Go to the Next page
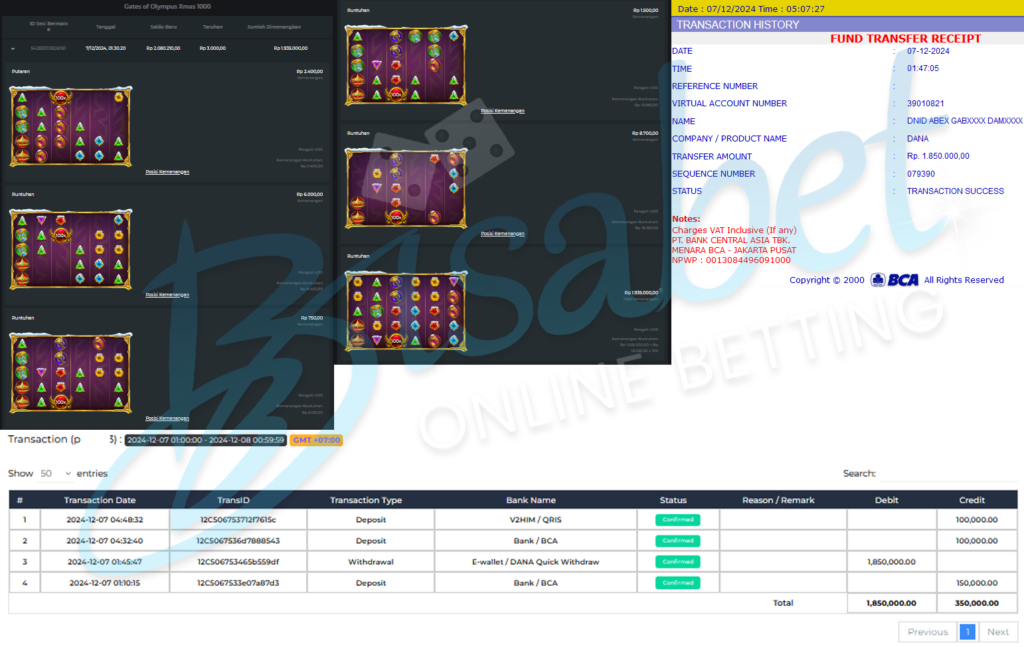Viewport: 1024px width, 647px height. [x=997, y=632]
